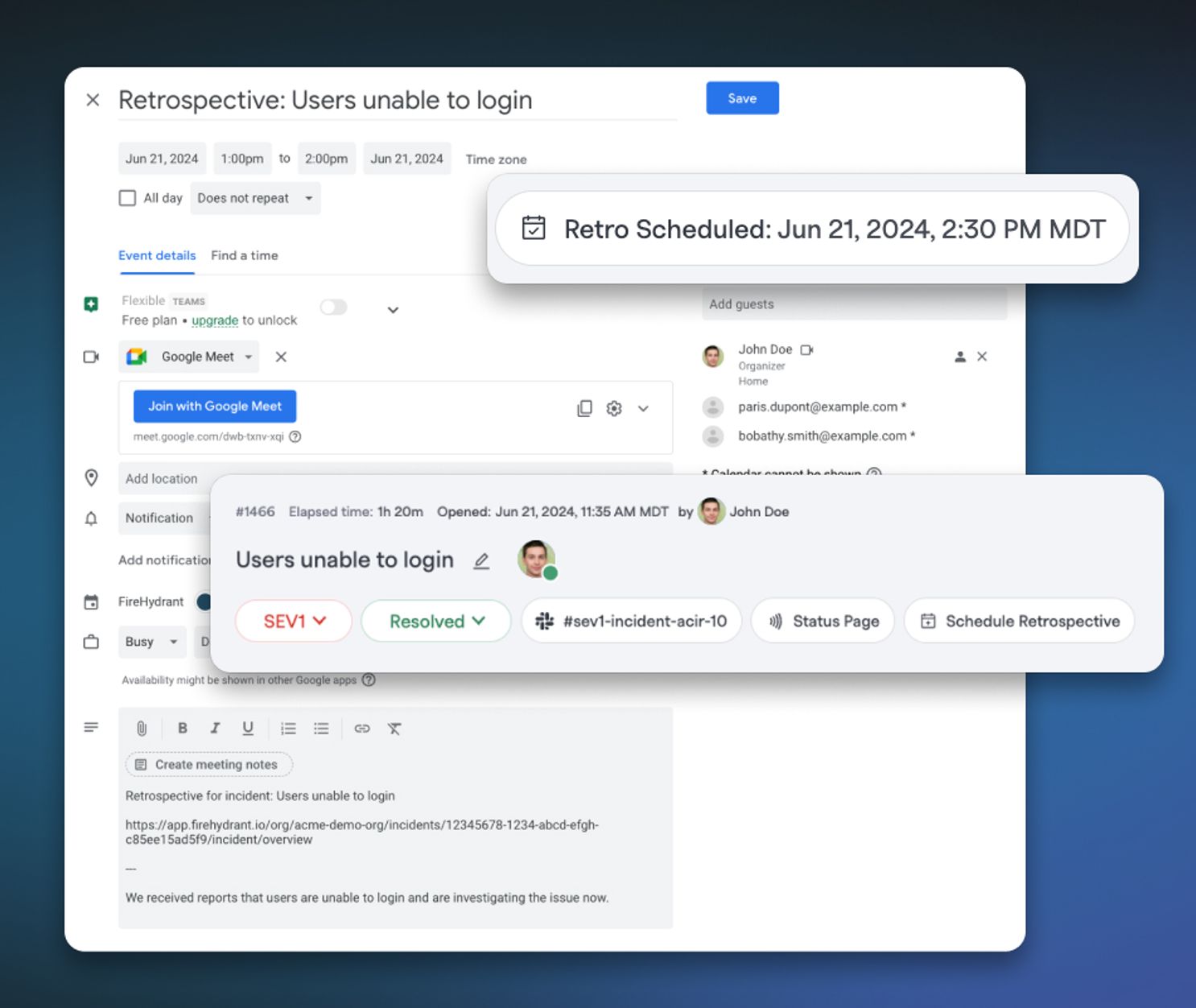This screenshot has width=1196, height=1008.
Task: Toggle underline formatting in description
Action: point(248,729)
